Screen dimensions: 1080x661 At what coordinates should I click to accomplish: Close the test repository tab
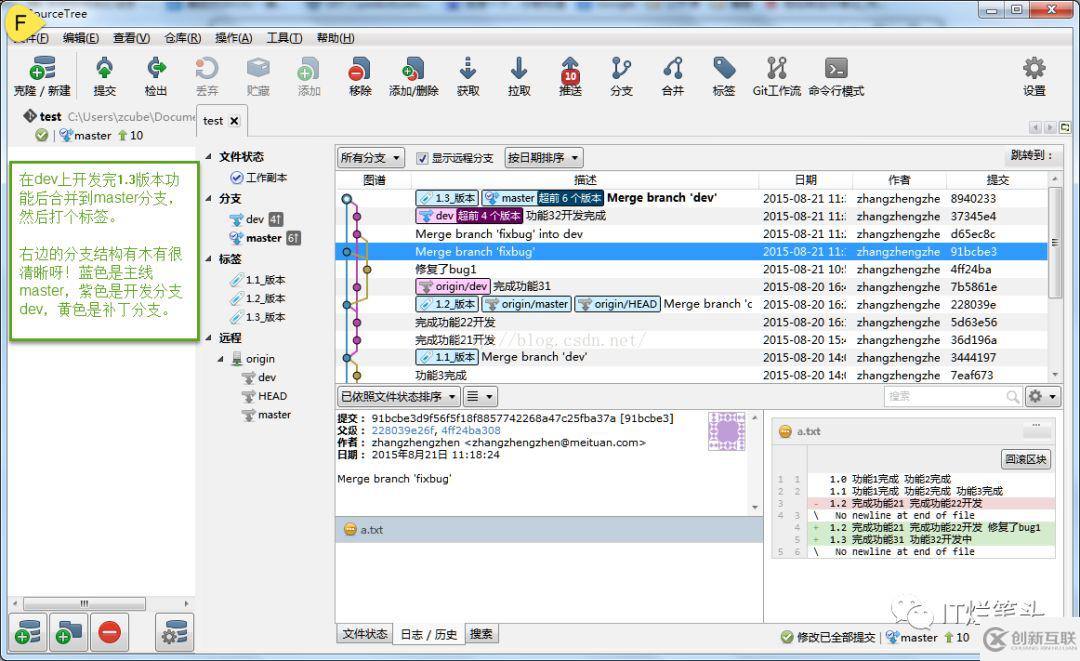point(234,121)
